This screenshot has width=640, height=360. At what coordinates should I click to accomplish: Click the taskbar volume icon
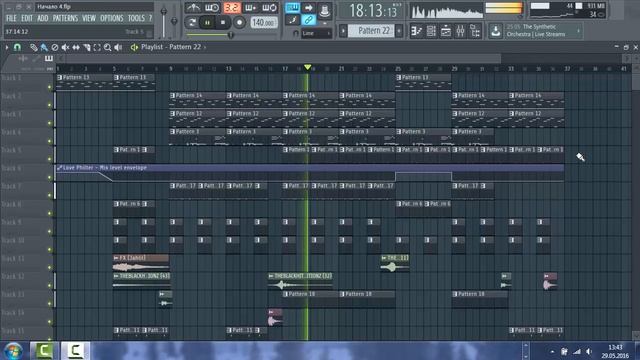click(x=589, y=351)
